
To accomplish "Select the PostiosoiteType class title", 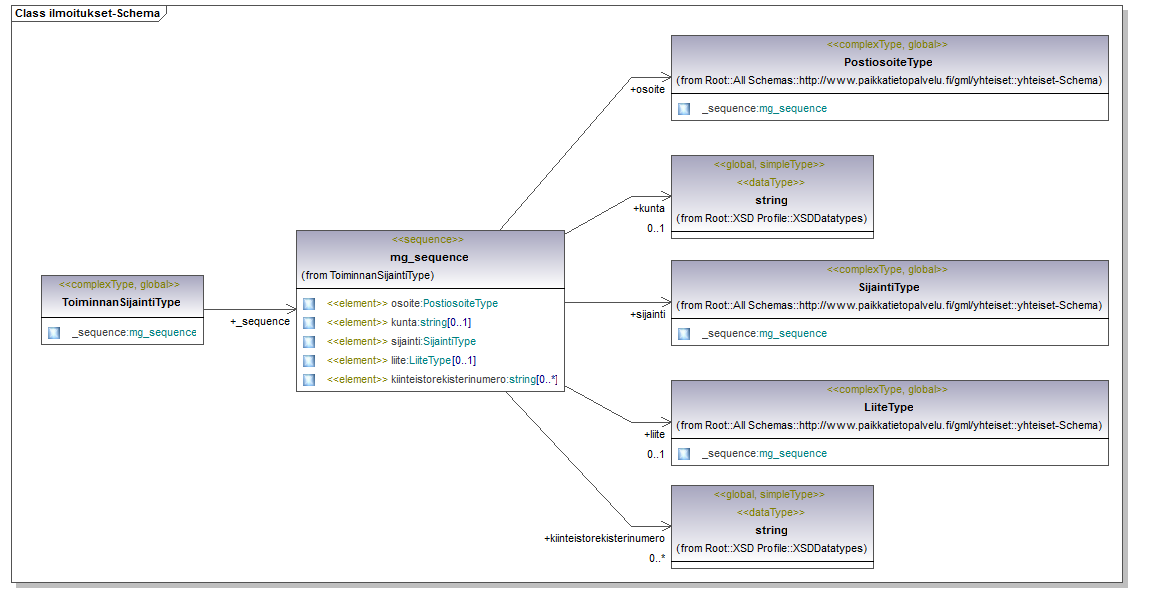I will (x=888, y=62).
